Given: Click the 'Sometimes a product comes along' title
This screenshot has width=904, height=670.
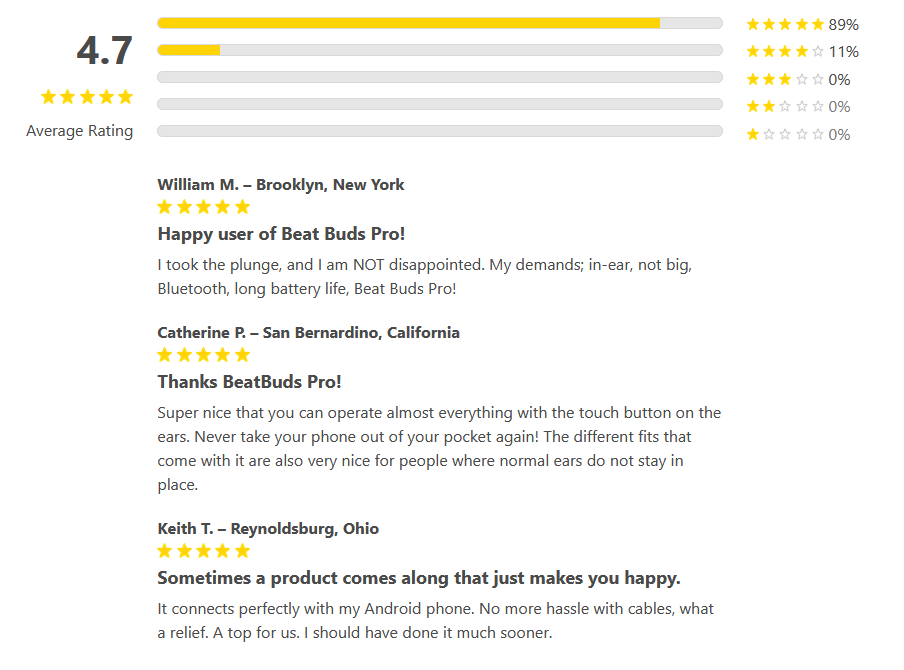Looking at the screenshot, I should [x=419, y=578].
